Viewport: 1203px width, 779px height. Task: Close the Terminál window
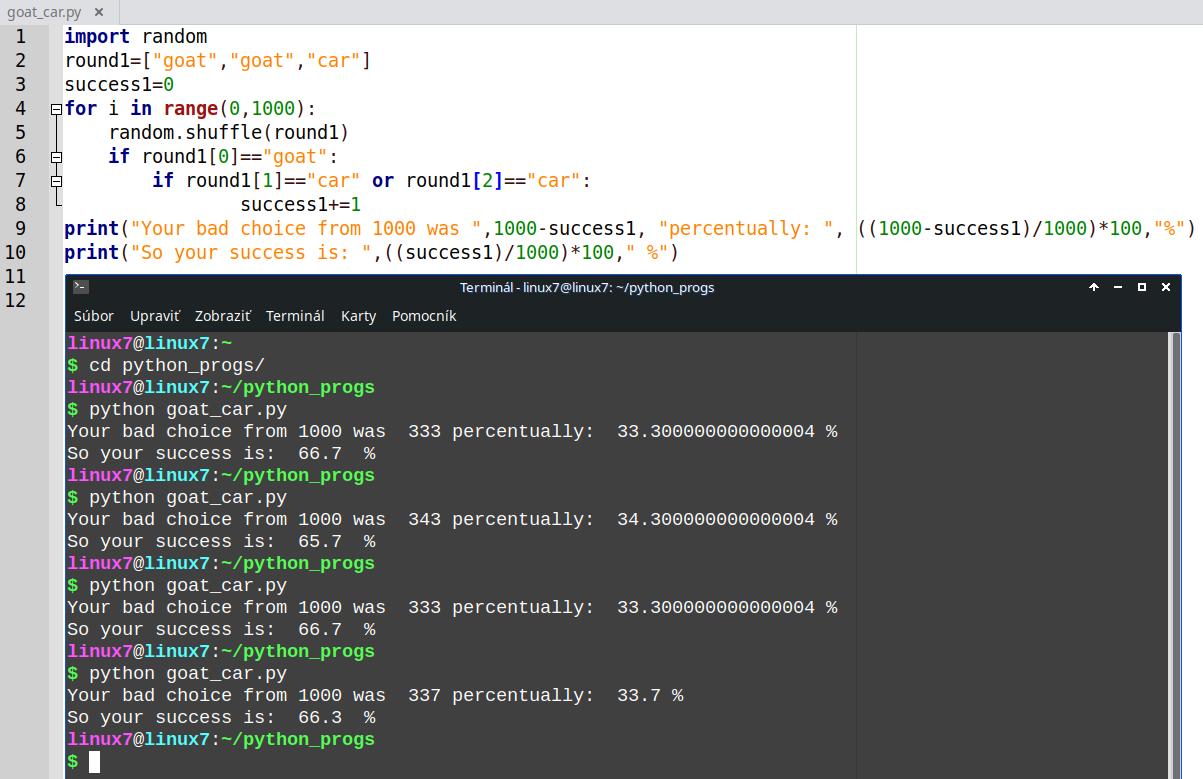click(x=1166, y=287)
